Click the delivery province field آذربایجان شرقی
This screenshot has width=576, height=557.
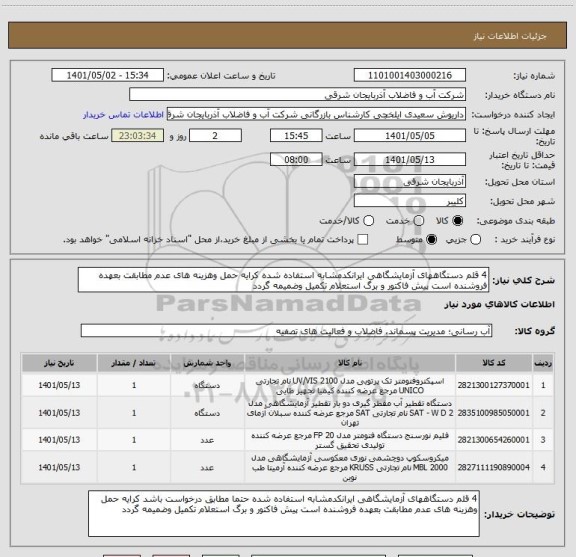tap(410, 182)
